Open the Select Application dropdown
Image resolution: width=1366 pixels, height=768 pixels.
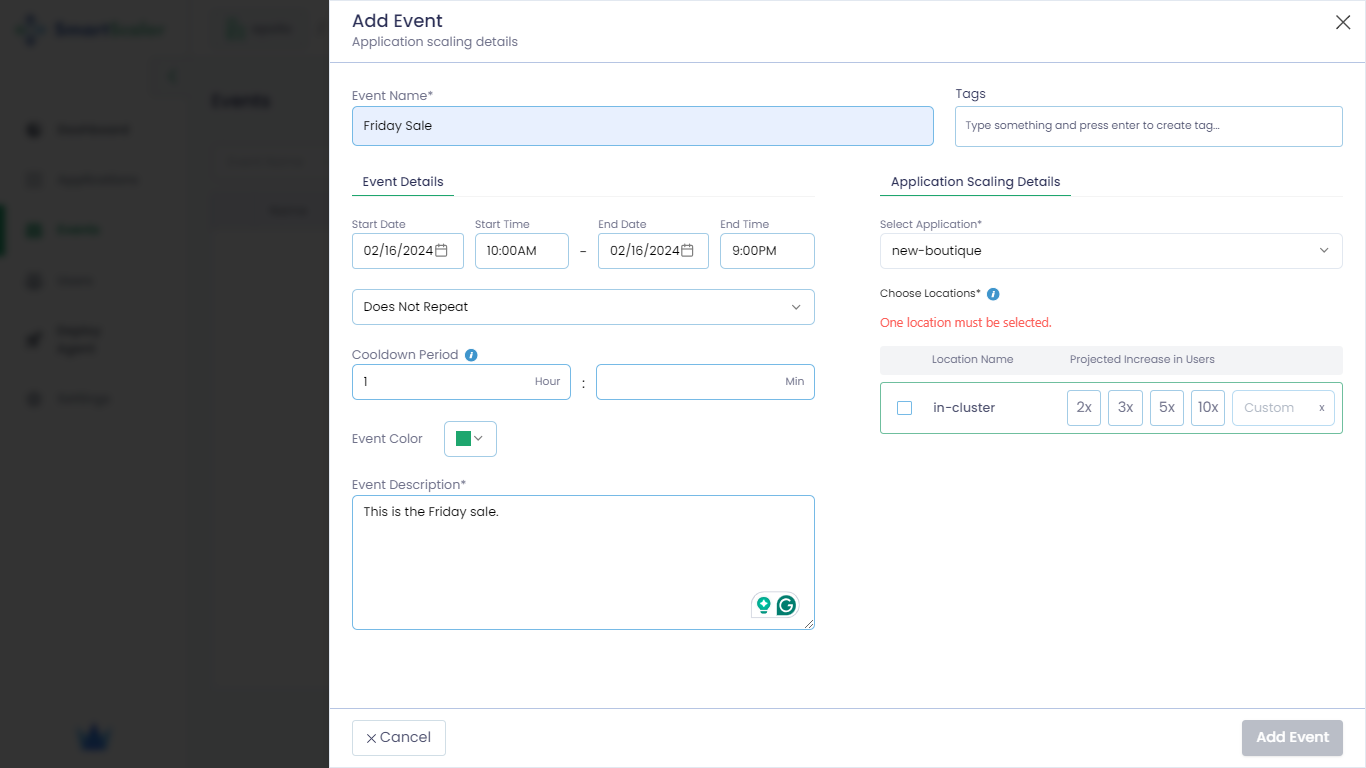[x=1111, y=251]
